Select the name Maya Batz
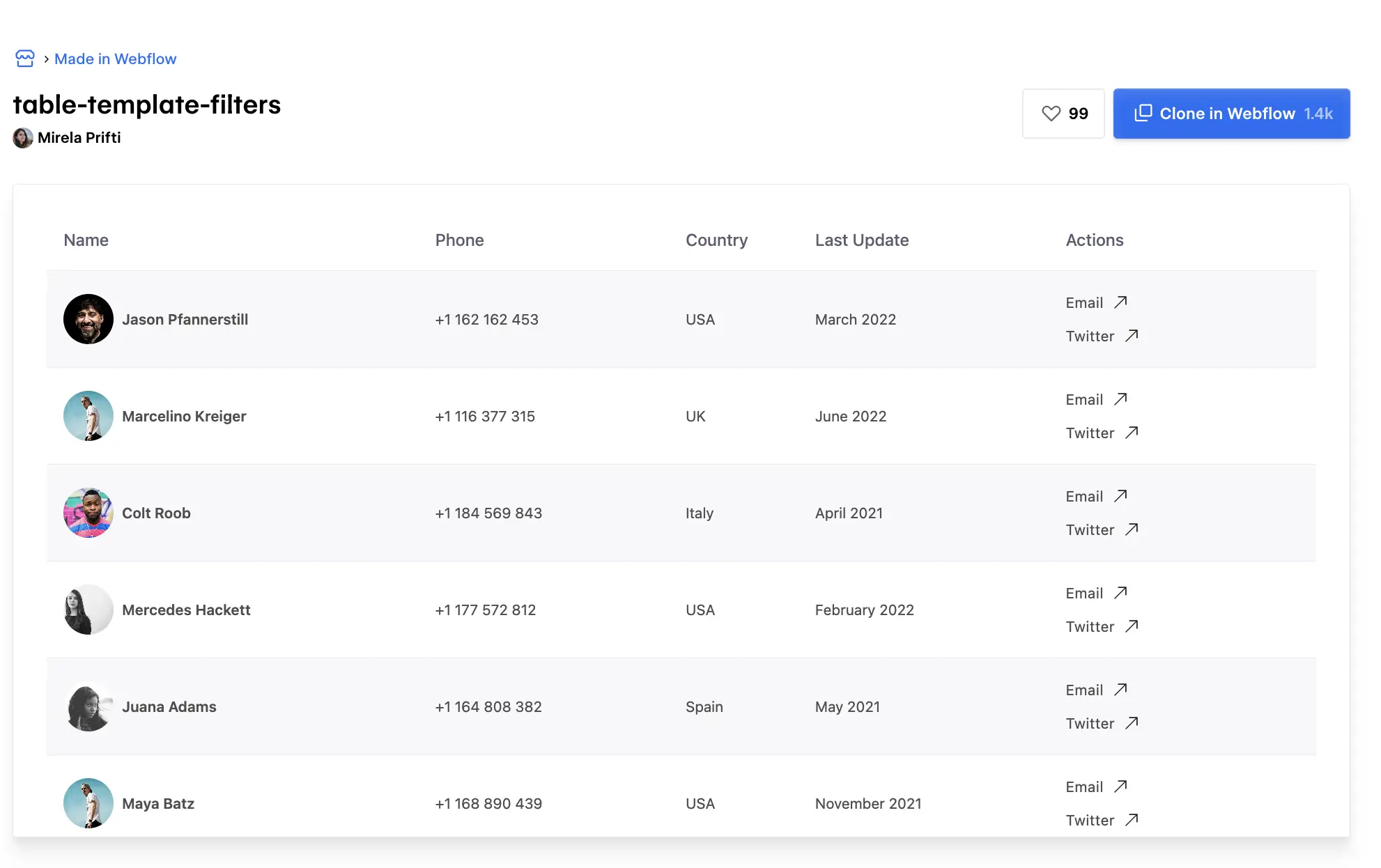This screenshot has height=868, width=1381. coord(158,803)
